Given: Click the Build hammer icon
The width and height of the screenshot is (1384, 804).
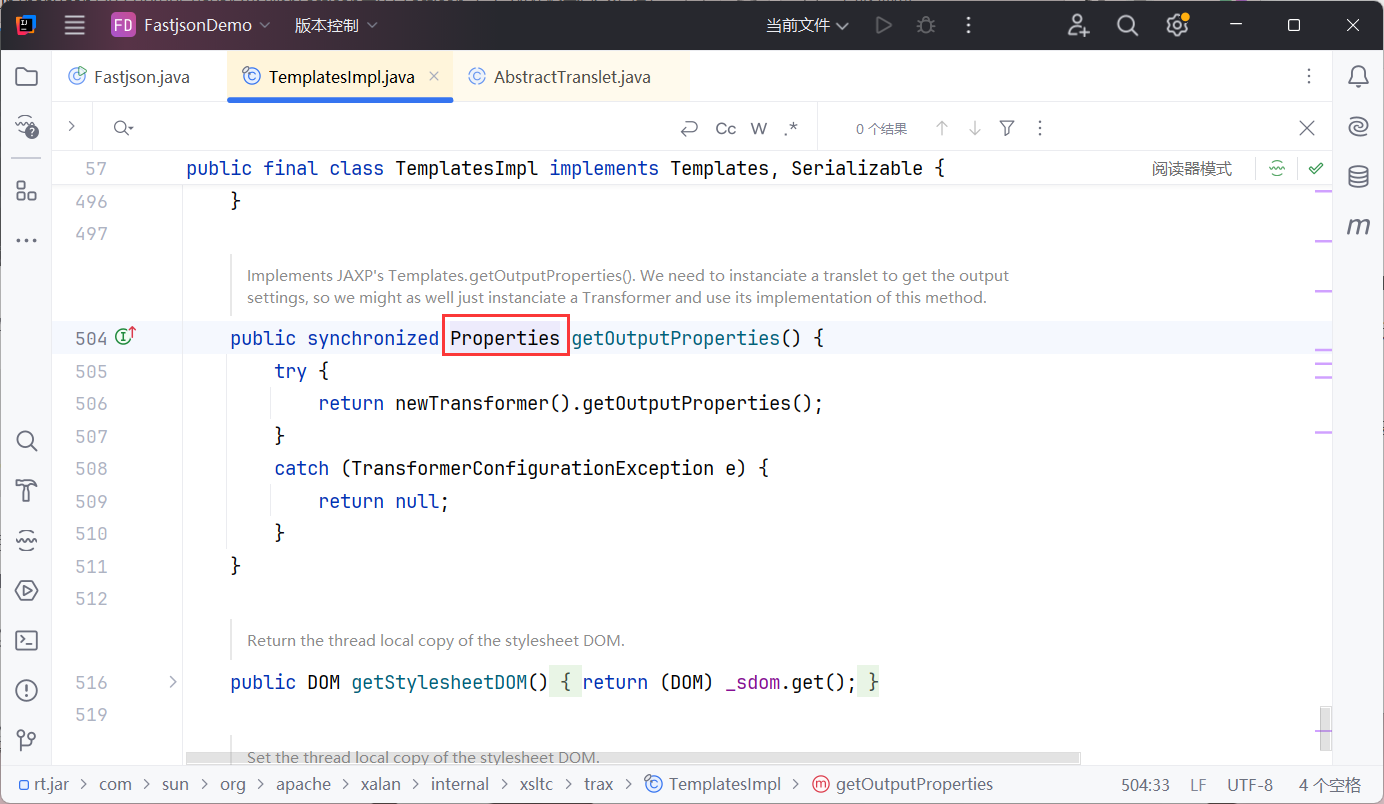Looking at the screenshot, I should (27, 491).
